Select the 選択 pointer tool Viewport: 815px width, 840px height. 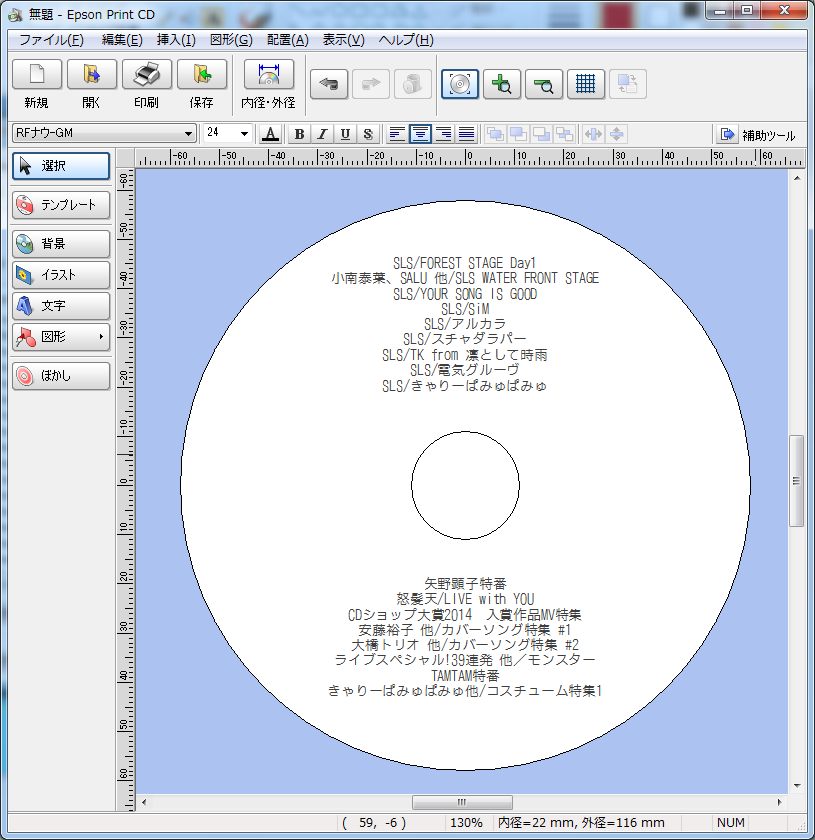click(x=61, y=166)
